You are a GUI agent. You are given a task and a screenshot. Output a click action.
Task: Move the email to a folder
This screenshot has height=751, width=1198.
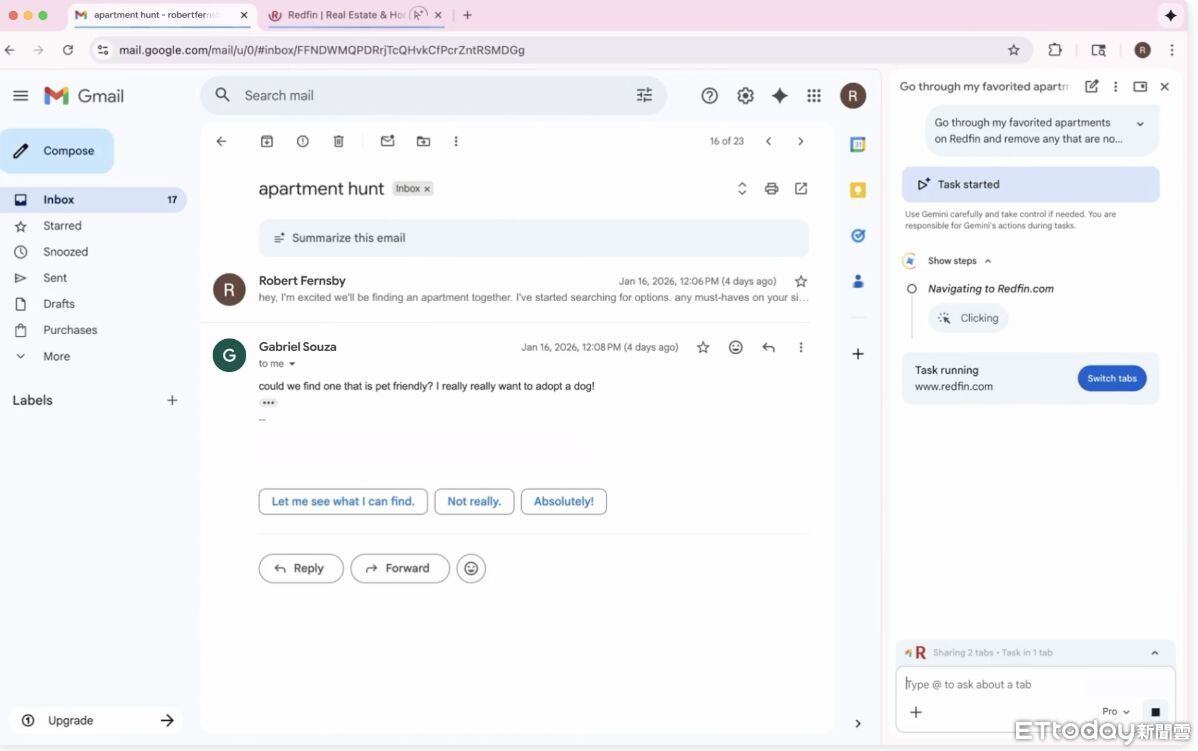[423, 141]
